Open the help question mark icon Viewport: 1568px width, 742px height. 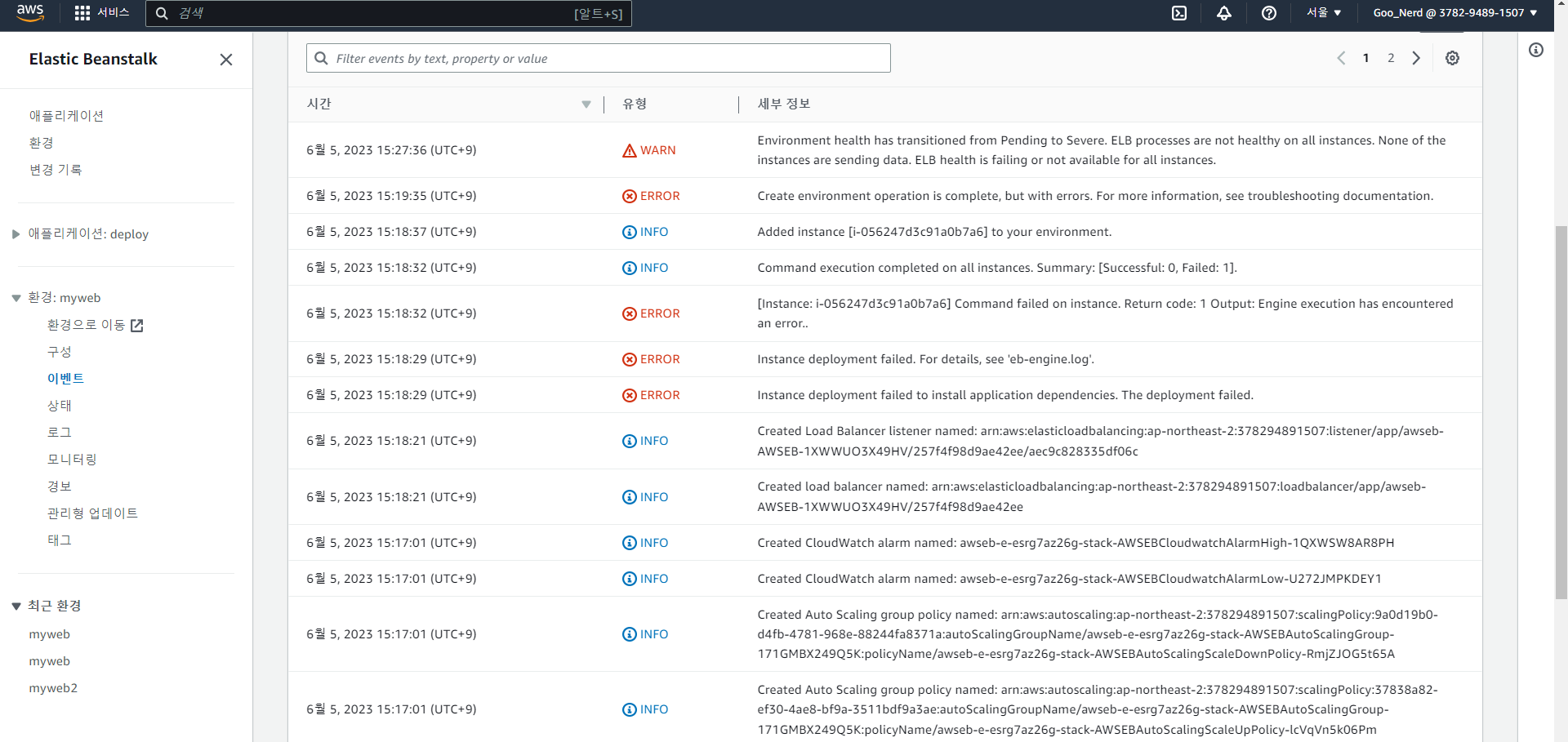click(1268, 13)
